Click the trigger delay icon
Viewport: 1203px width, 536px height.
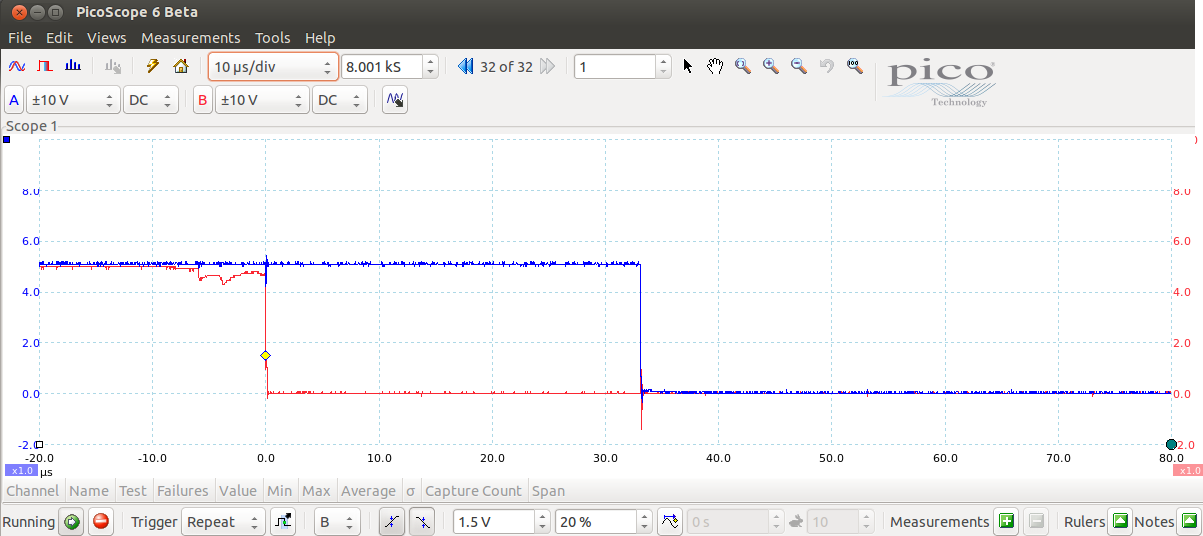[x=670, y=521]
